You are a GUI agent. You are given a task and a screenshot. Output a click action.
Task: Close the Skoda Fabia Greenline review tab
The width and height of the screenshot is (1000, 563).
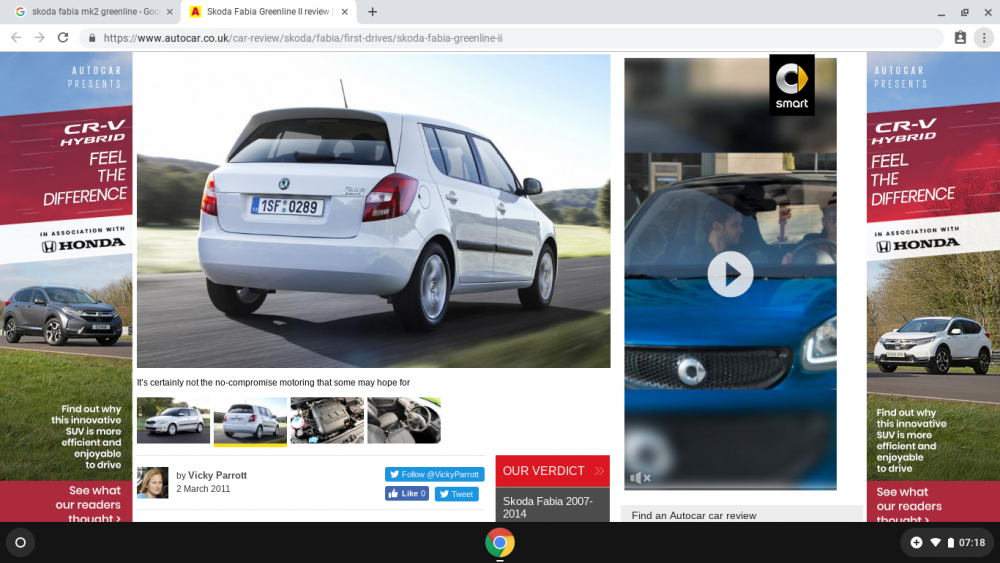(x=344, y=11)
